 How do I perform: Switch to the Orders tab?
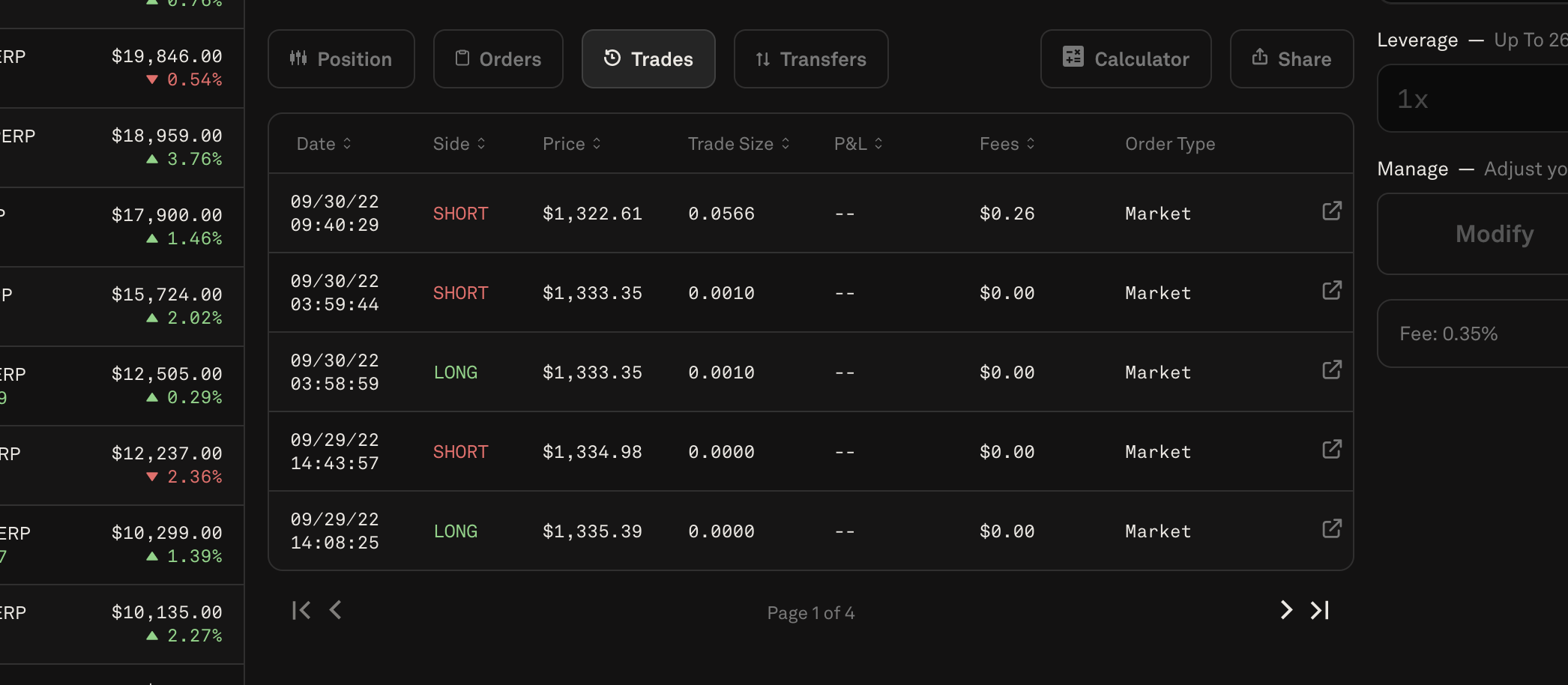coord(498,59)
